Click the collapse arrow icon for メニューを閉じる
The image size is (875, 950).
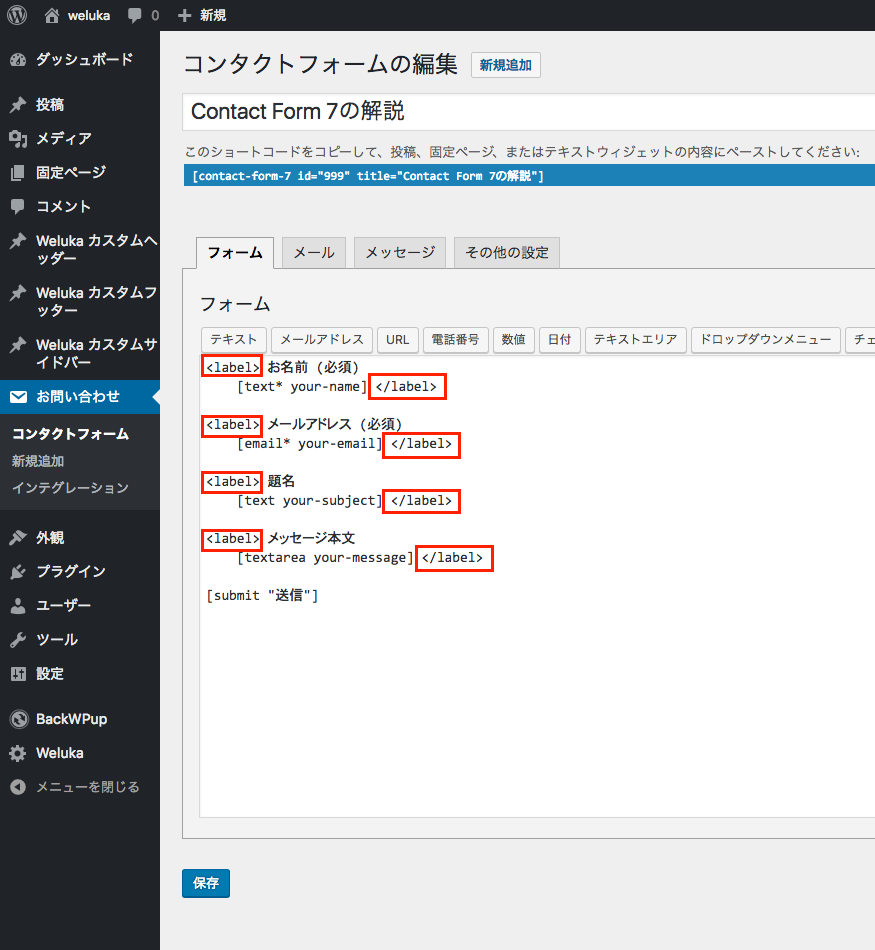(x=18, y=787)
